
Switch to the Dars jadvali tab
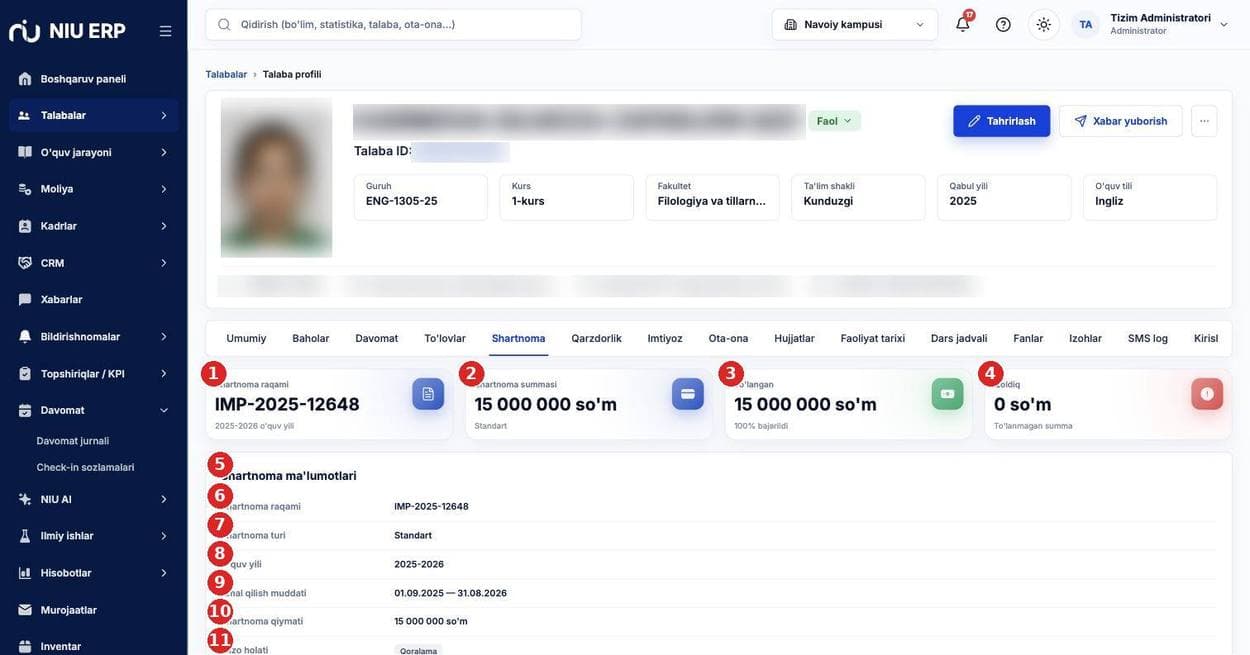(959, 338)
